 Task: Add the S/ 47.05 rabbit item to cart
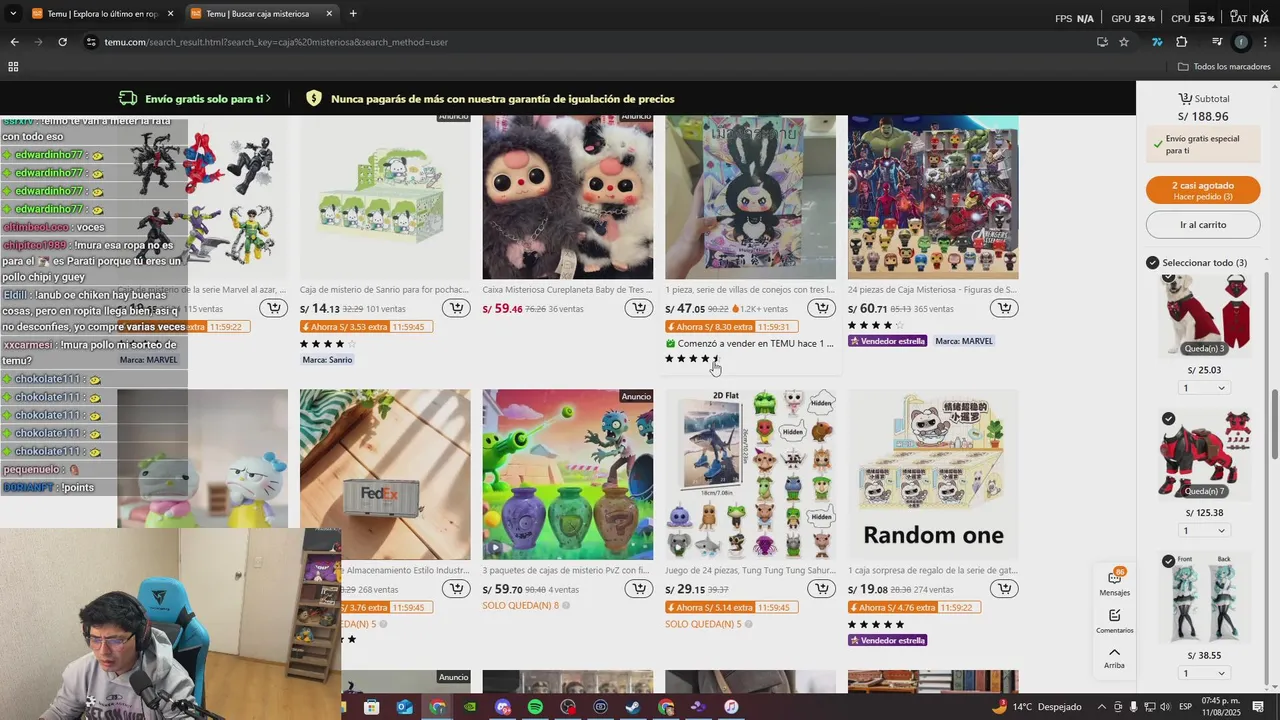tap(821, 308)
